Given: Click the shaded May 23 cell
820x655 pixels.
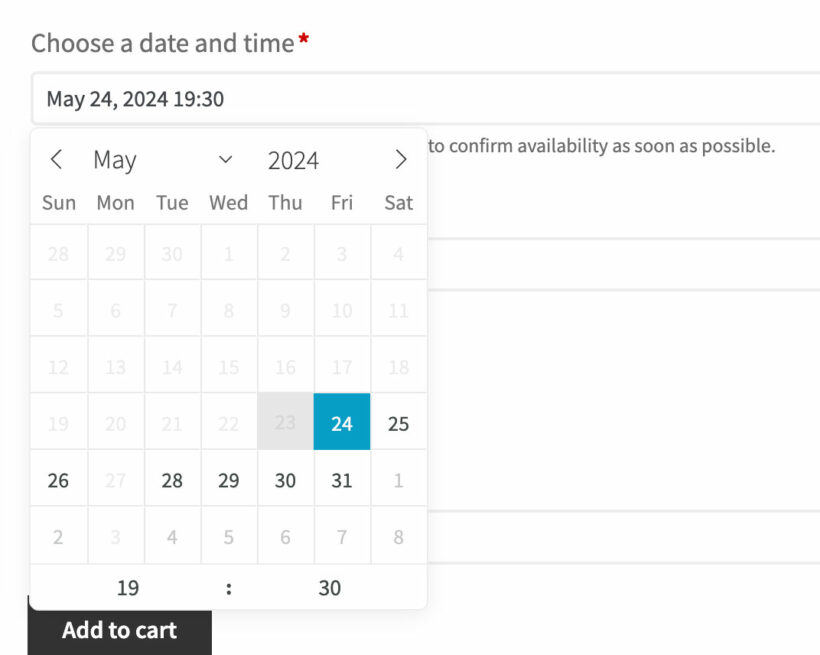Looking at the screenshot, I should pyautogui.click(x=285, y=422).
